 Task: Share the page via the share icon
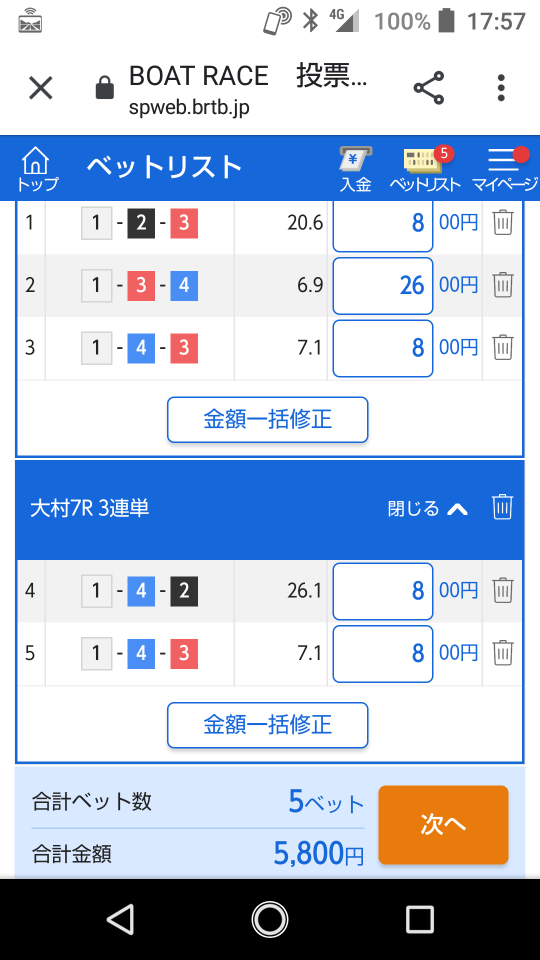(x=429, y=88)
